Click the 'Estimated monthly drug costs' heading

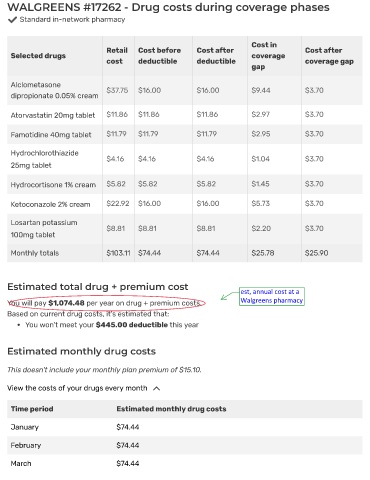tap(81, 351)
